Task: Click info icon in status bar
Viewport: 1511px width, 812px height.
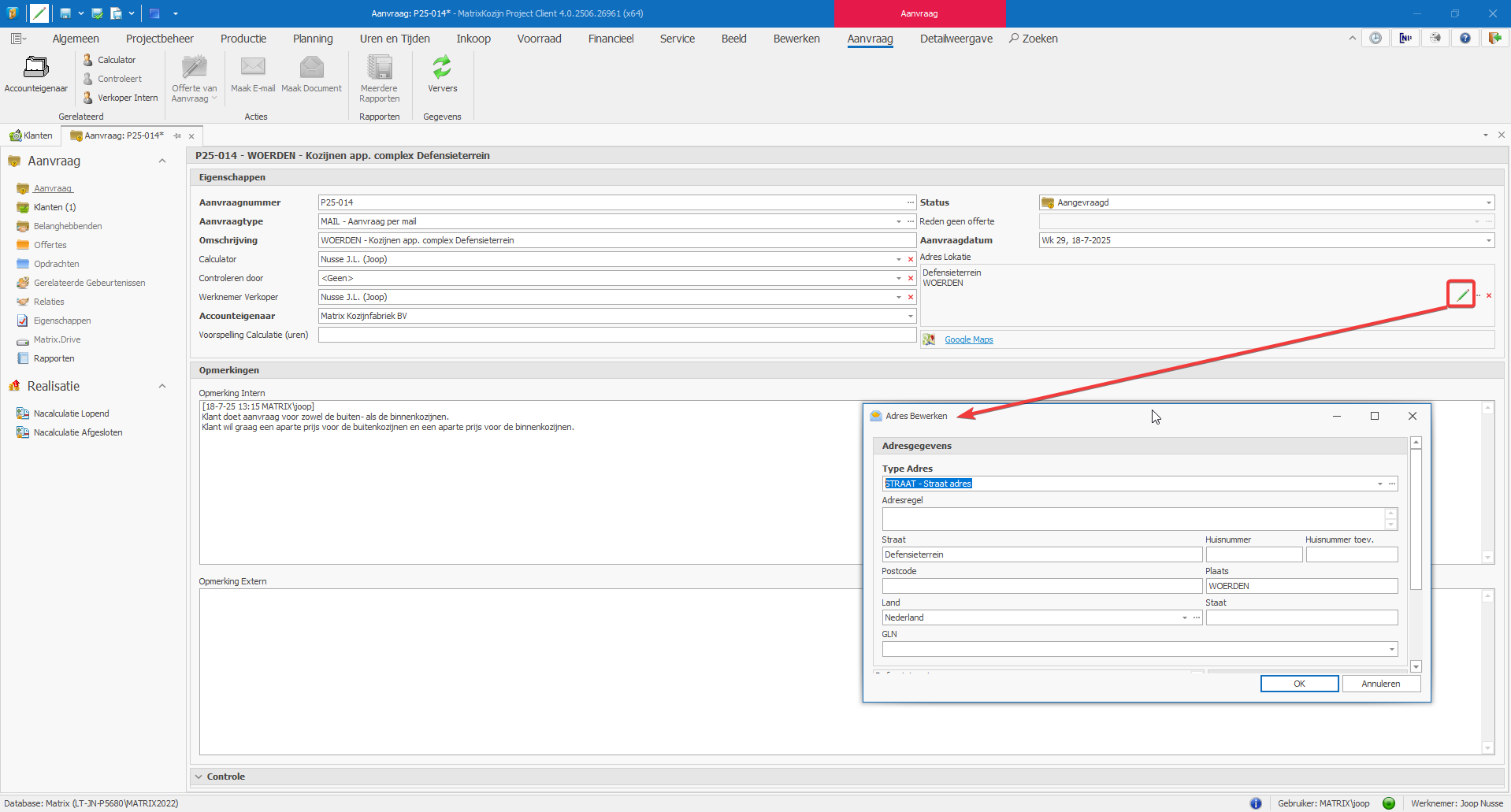Action: (1256, 803)
